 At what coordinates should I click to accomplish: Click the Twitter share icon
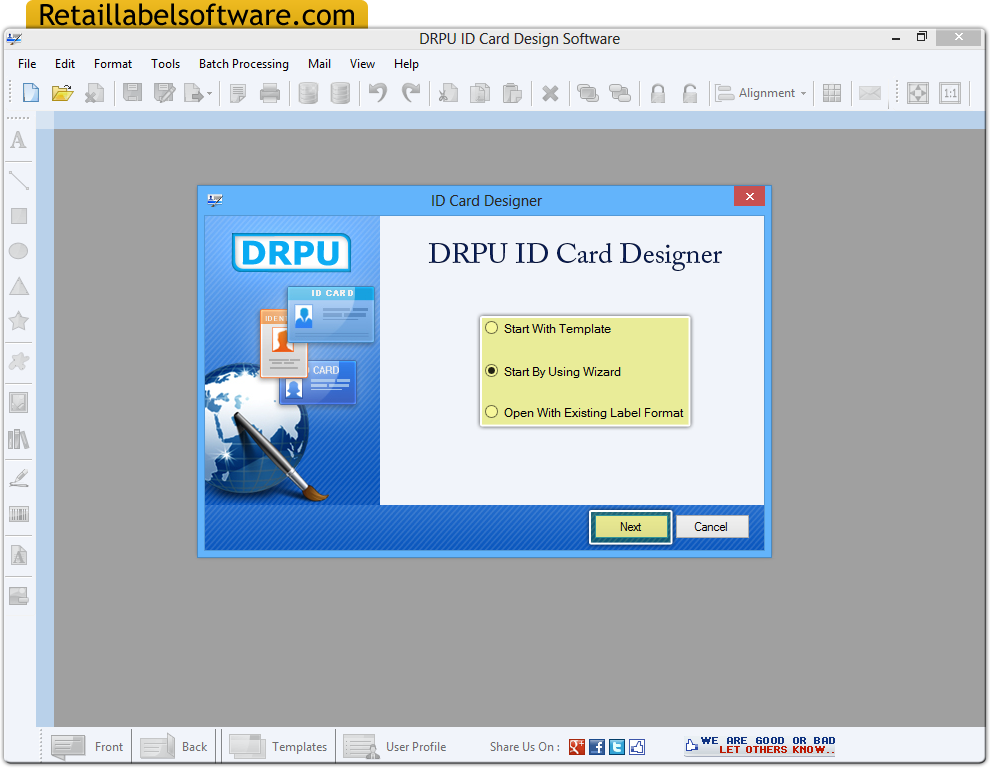617,747
